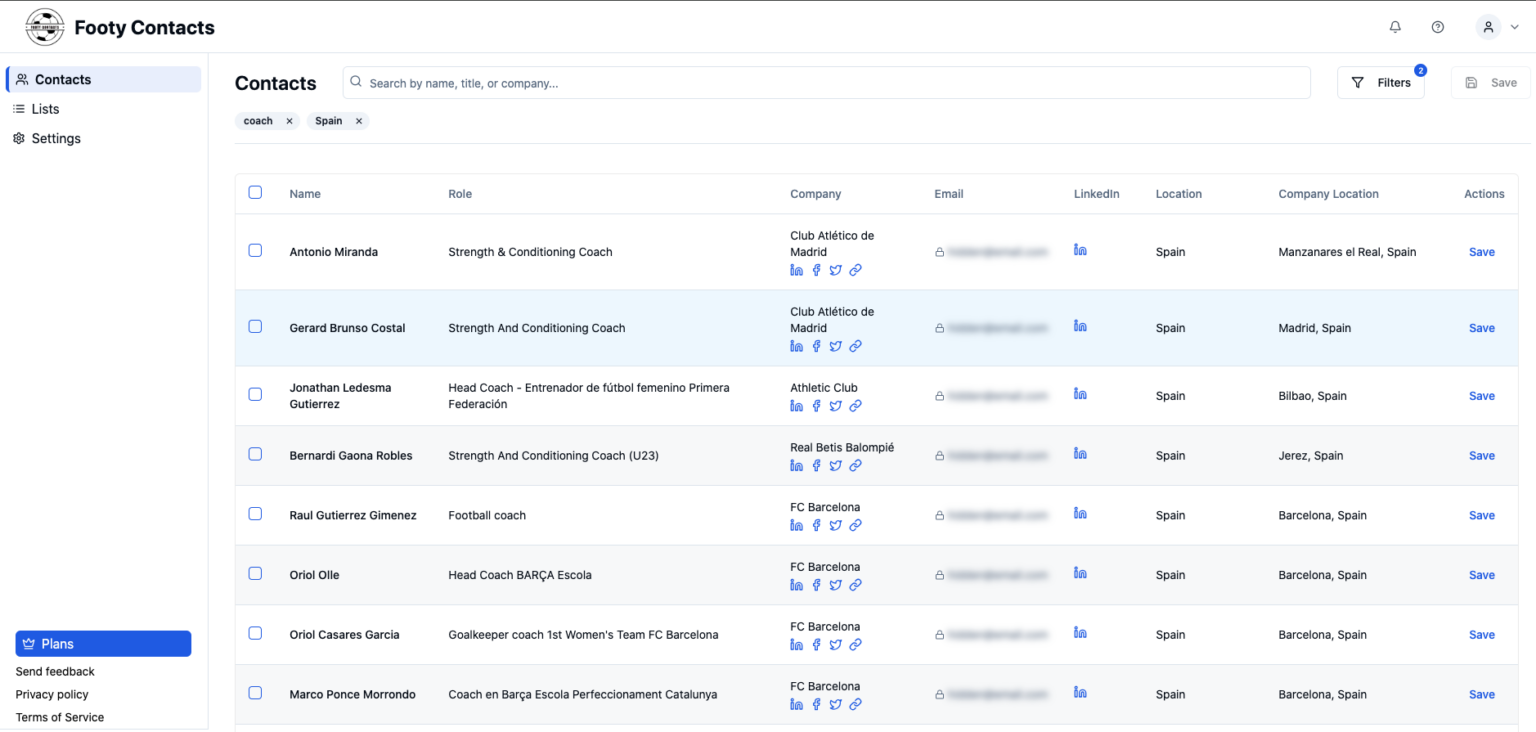Open the Filters panel
Viewport: 1536px width, 732px height.
click(1380, 83)
